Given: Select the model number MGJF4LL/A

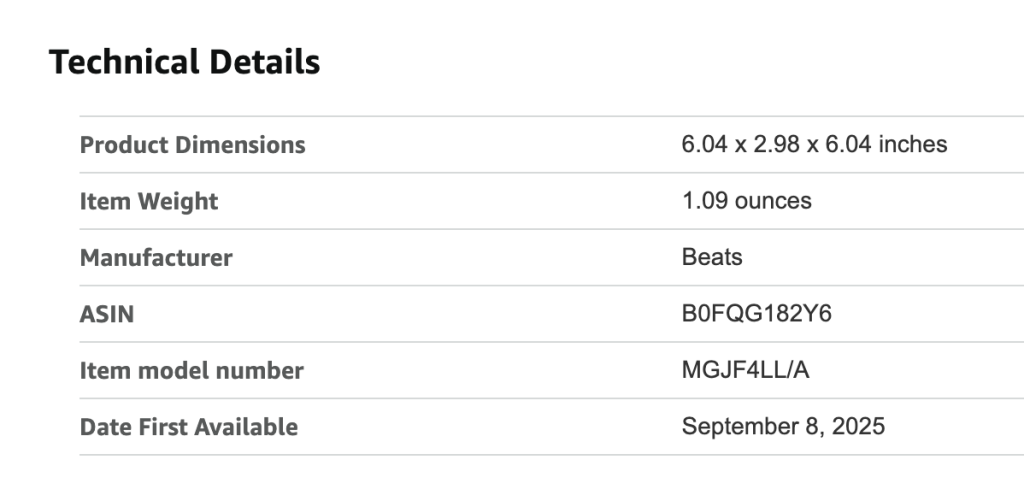Looking at the screenshot, I should click(745, 370).
